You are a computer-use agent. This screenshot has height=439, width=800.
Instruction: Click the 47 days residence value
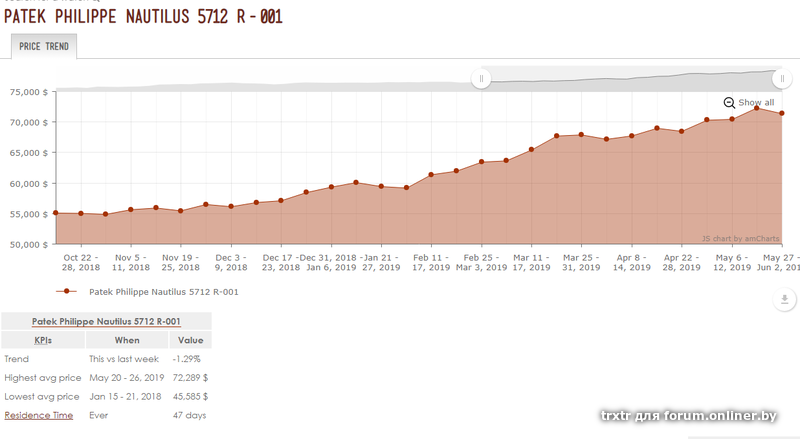pyautogui.click(x=189, y=416)
